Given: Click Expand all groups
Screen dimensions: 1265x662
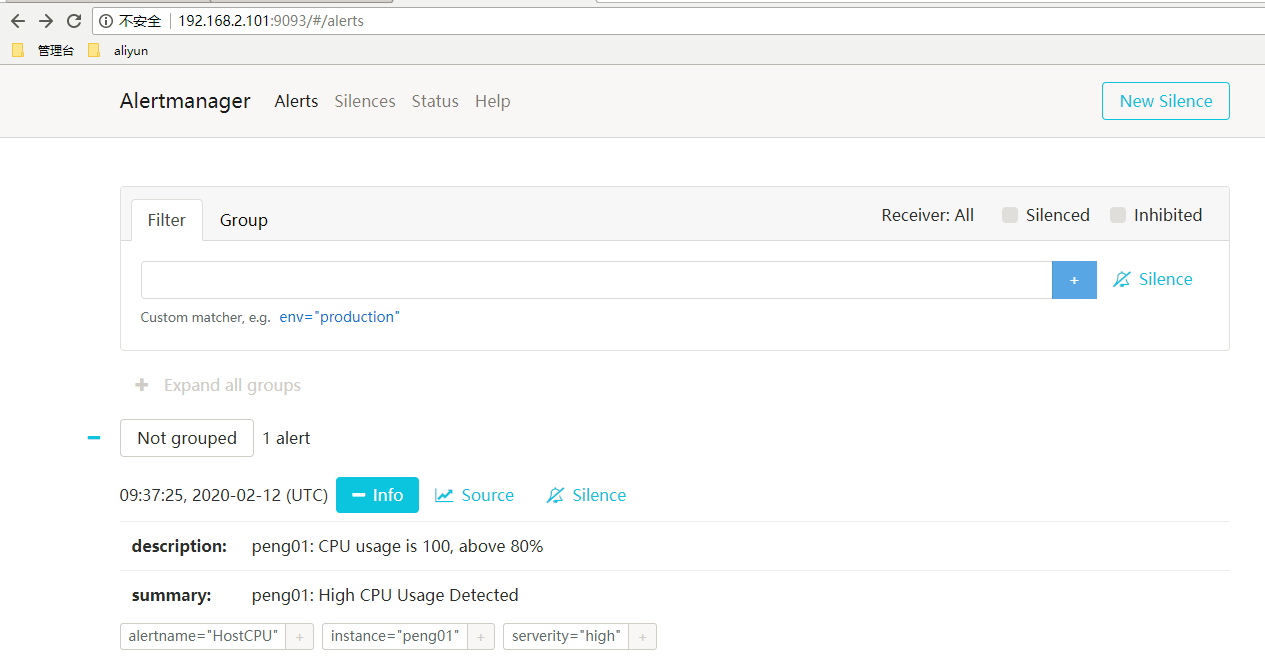Looking at the screenshot, I should [218, 385].
